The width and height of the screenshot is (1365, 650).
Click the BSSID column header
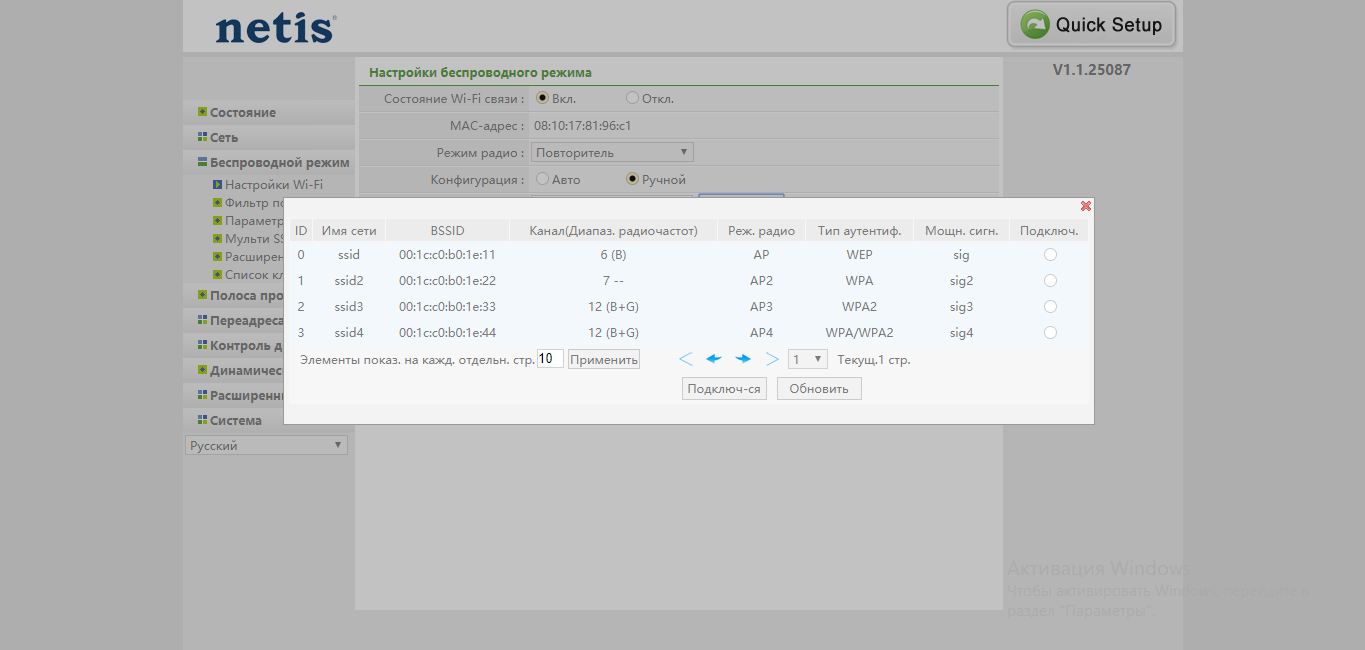click(448, 231)
